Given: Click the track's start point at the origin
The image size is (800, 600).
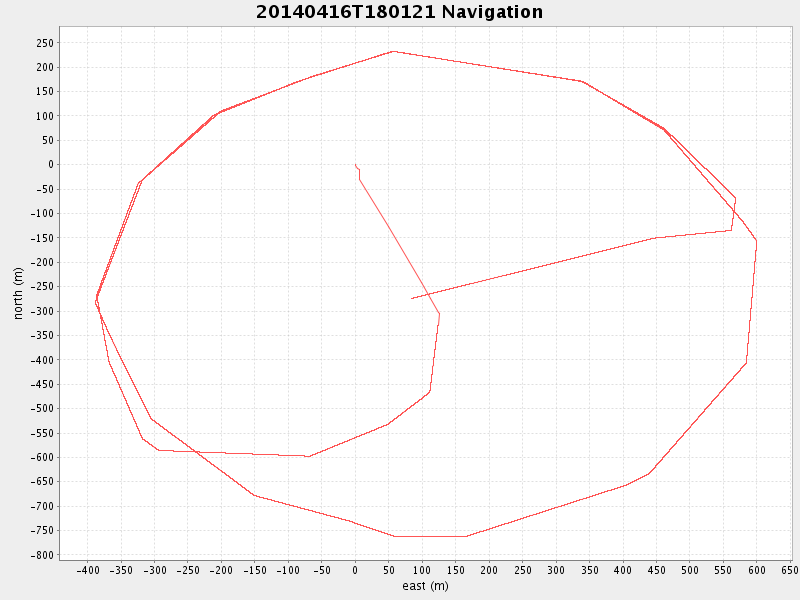Looking at the screenshot, I should 355,165.
